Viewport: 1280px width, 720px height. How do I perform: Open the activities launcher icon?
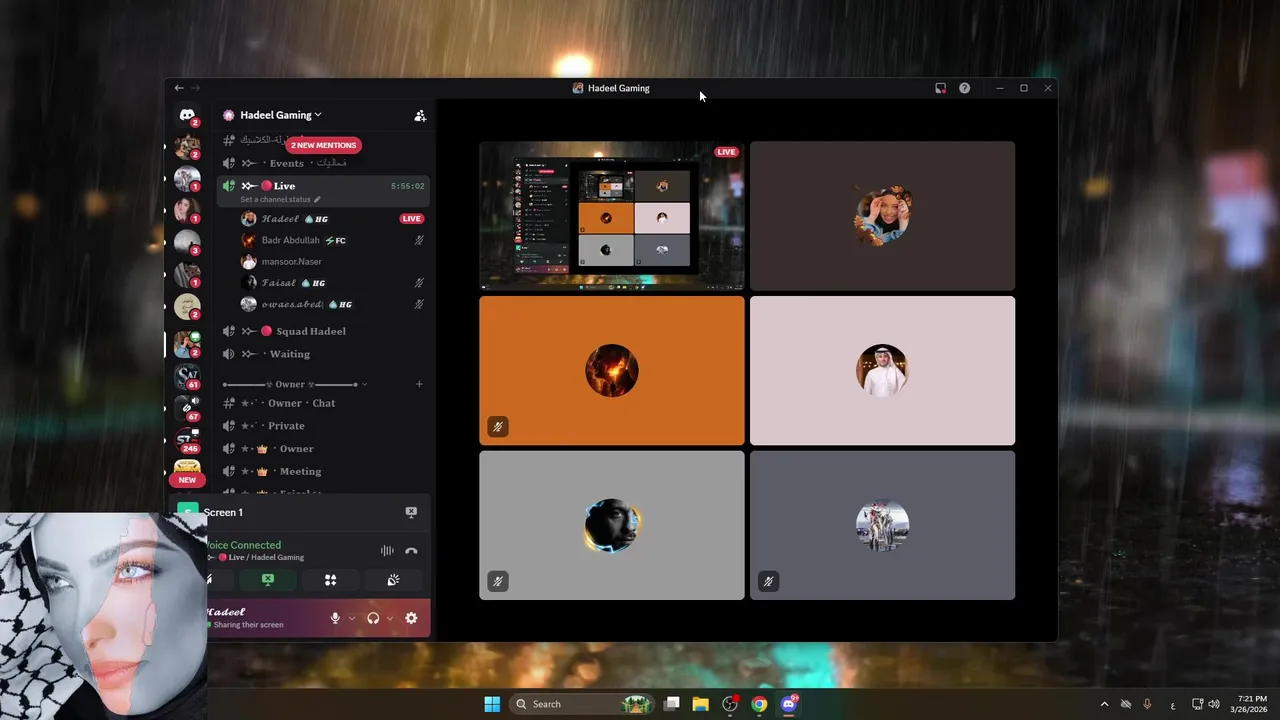(x=330, y=580)
